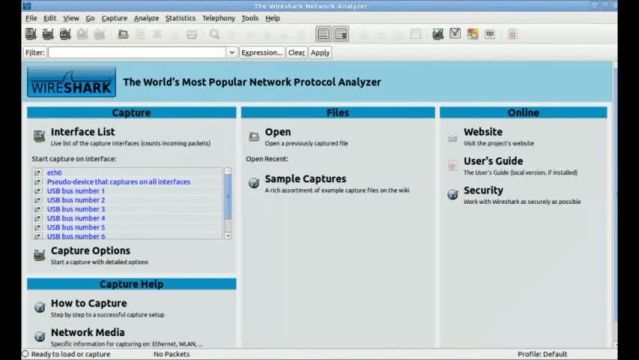Click the interface list scroll-down arrow
639x360 pixels.
[x=228, y=236]
